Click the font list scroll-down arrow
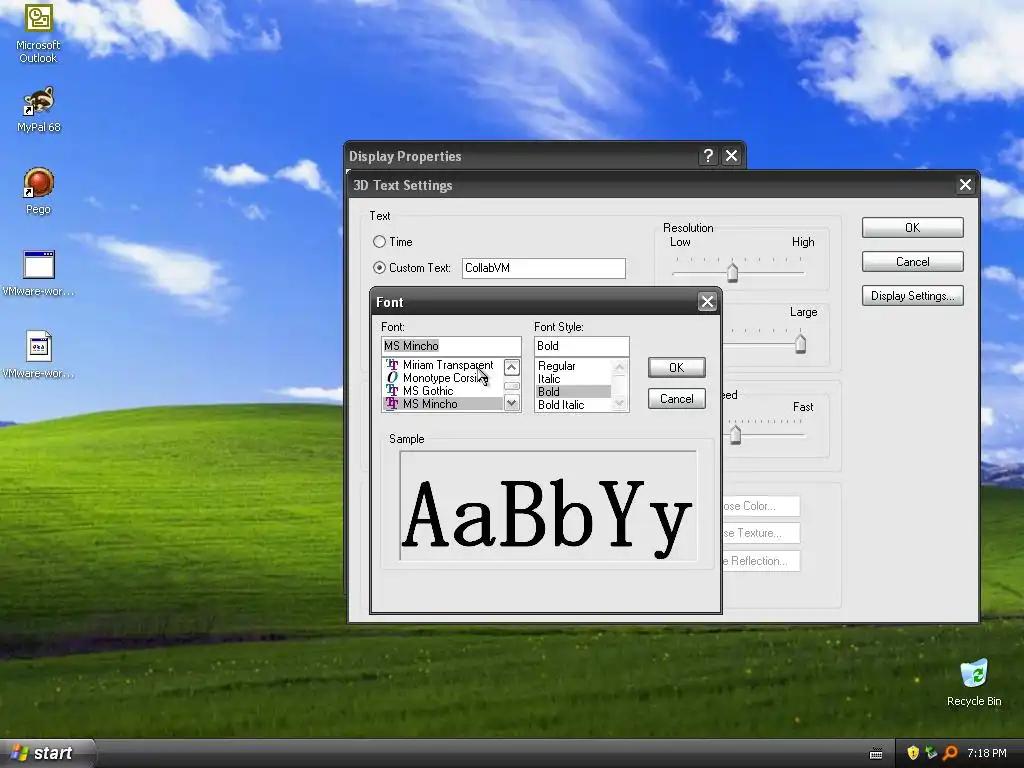This screenshot has height=768, width=1024. (x=511, y=403)
